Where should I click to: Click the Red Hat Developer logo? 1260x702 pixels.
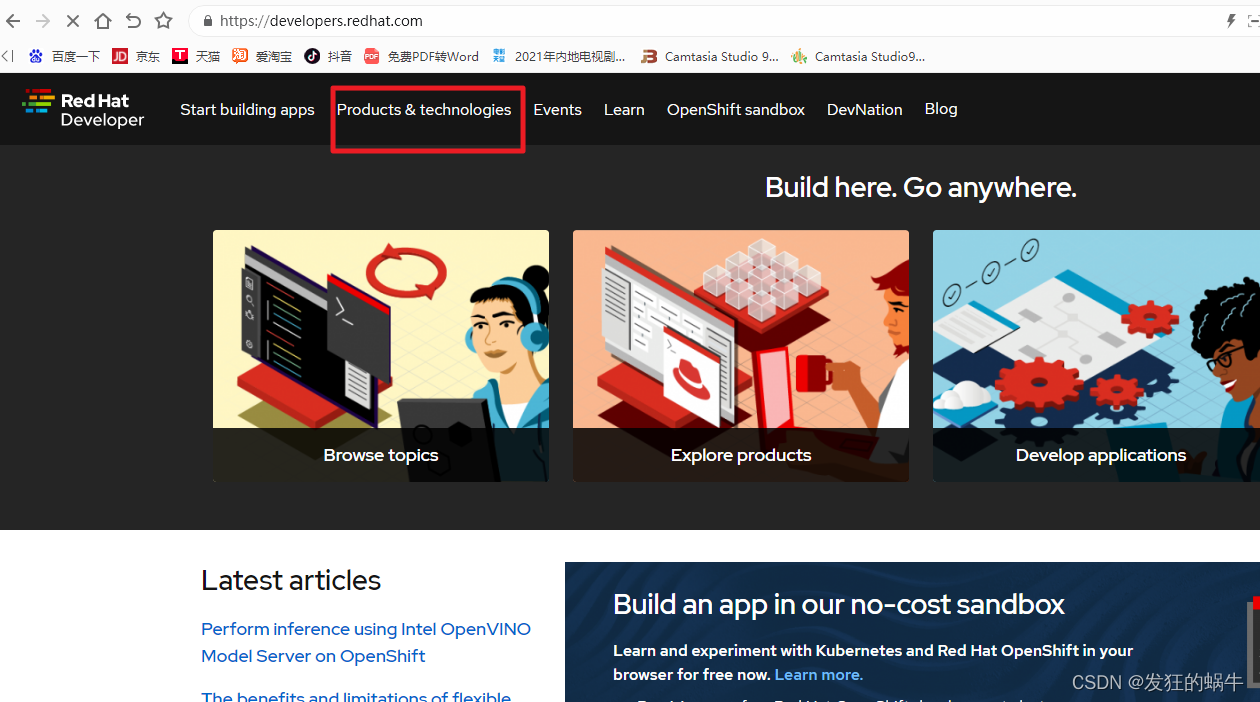click(x=84, y=109)
